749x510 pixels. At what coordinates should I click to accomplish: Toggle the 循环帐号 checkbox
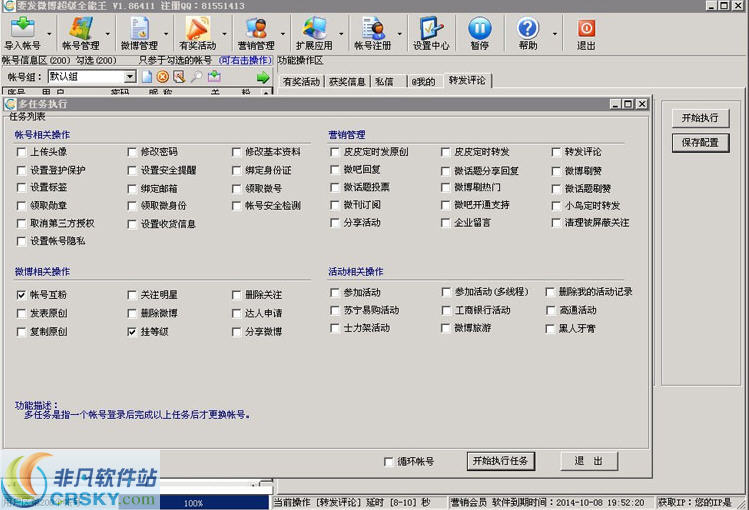point(390,462)
